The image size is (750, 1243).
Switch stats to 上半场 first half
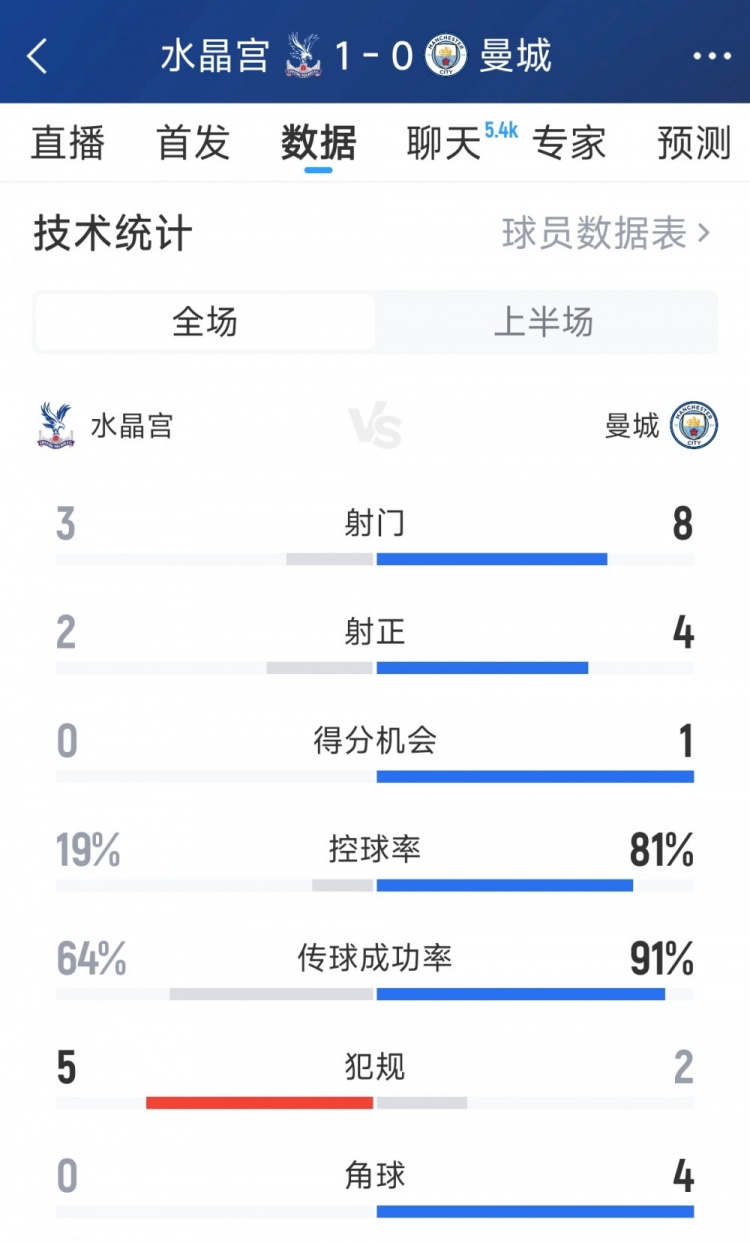(x=544, y=322)
